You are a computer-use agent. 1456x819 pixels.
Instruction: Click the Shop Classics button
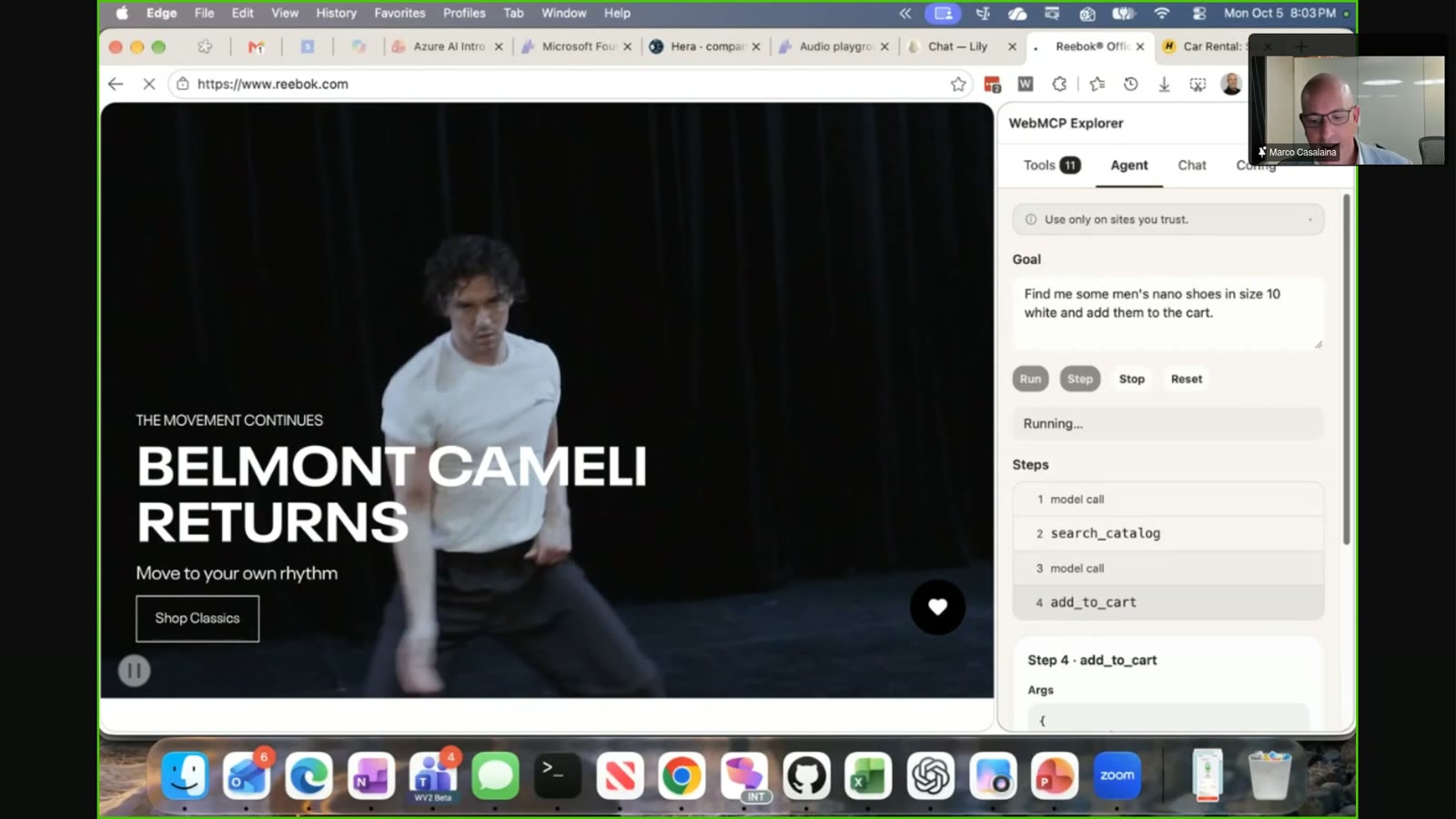197,619
